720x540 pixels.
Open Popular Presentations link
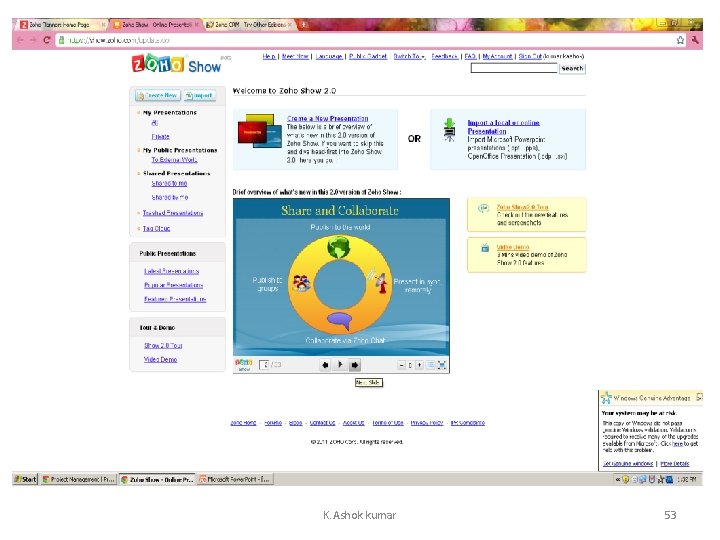pyautogui.click(x=173, y=285)
